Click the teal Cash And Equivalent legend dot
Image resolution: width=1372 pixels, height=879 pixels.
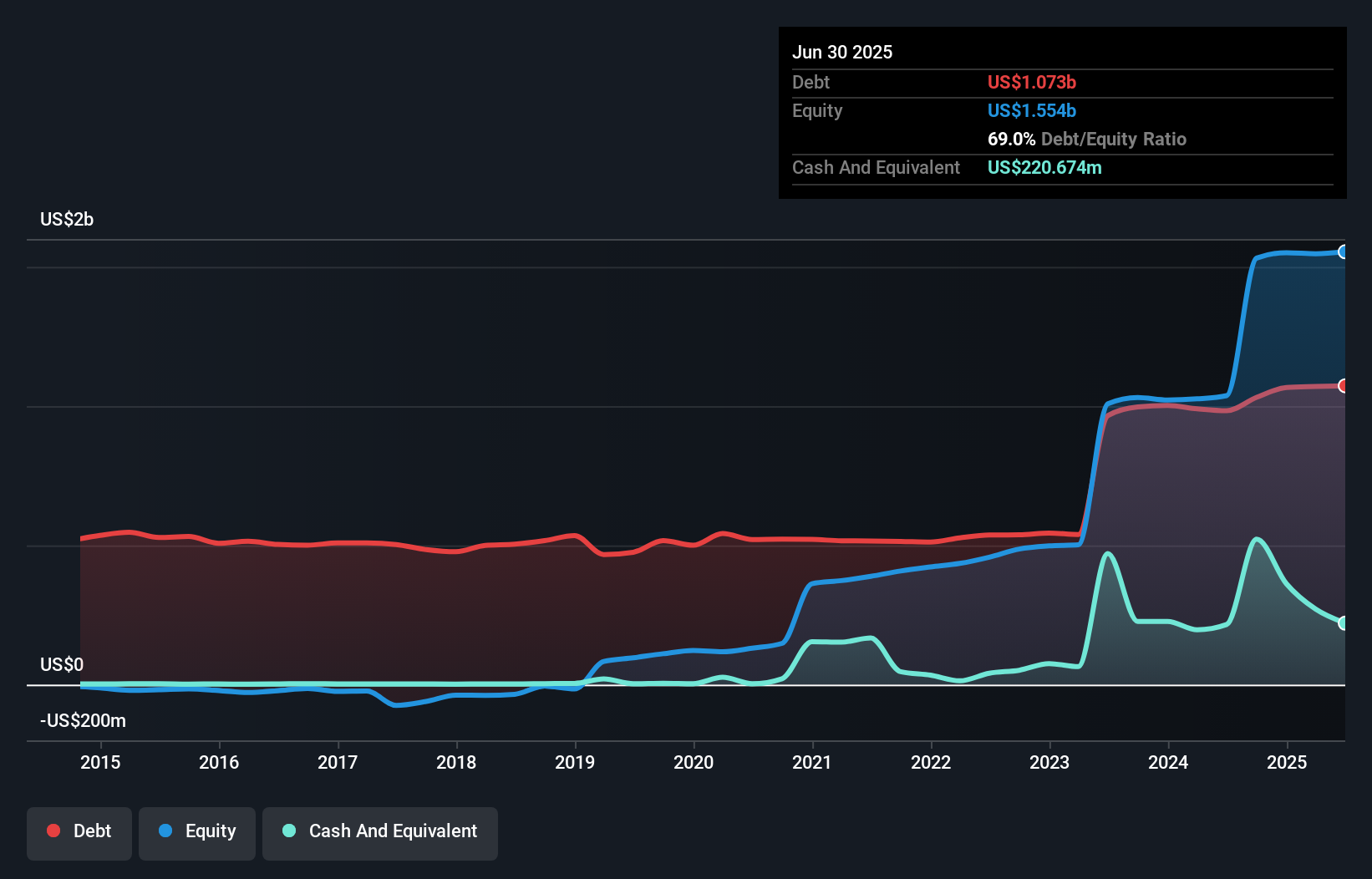tap(288, 831)
